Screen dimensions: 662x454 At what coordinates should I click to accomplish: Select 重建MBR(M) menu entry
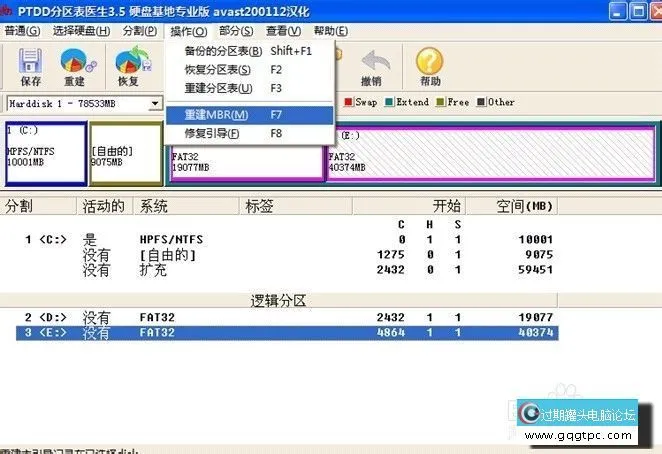[250, 115]
